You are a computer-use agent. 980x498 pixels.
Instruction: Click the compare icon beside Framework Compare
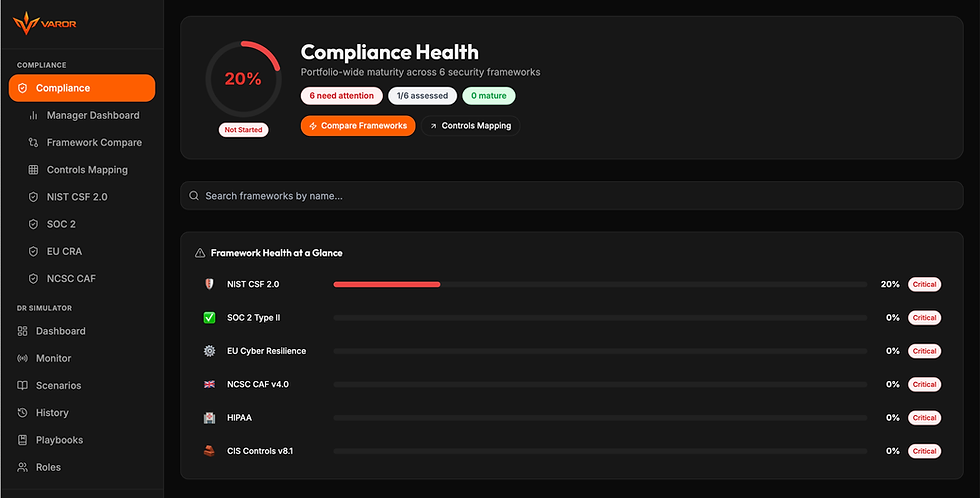click(34, 142)
